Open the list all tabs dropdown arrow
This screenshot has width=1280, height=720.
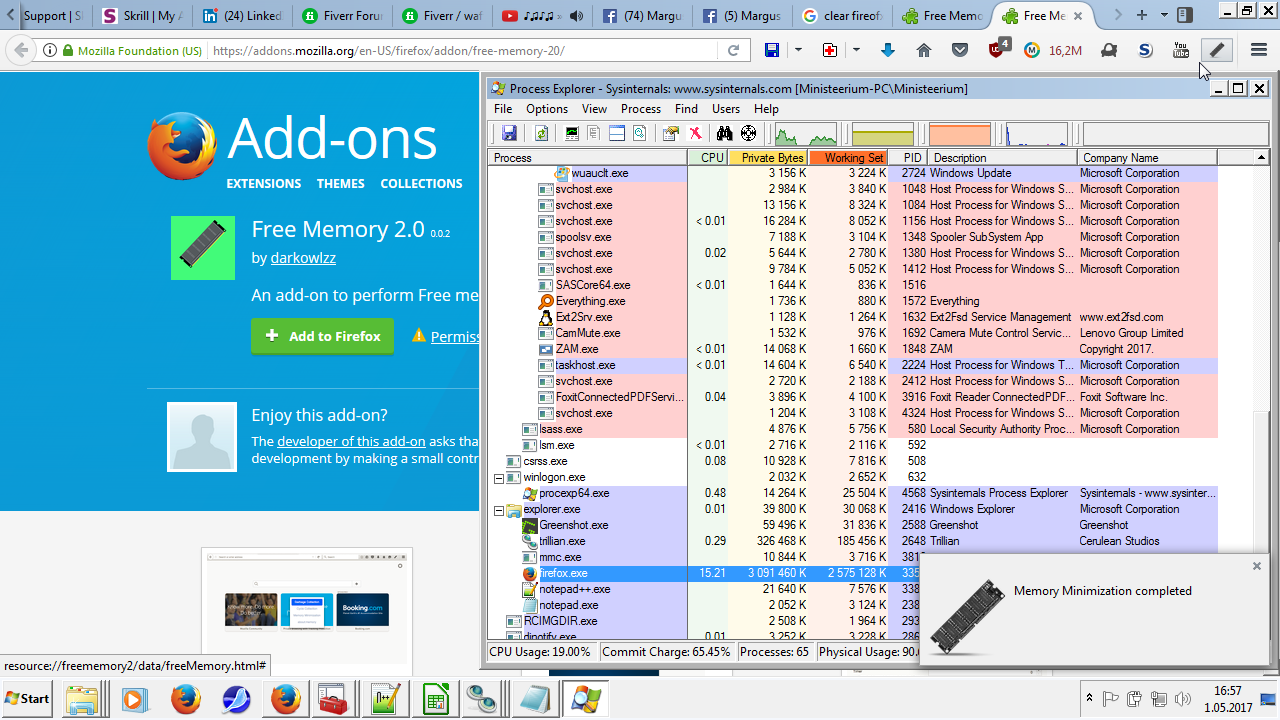[1164, 15]
